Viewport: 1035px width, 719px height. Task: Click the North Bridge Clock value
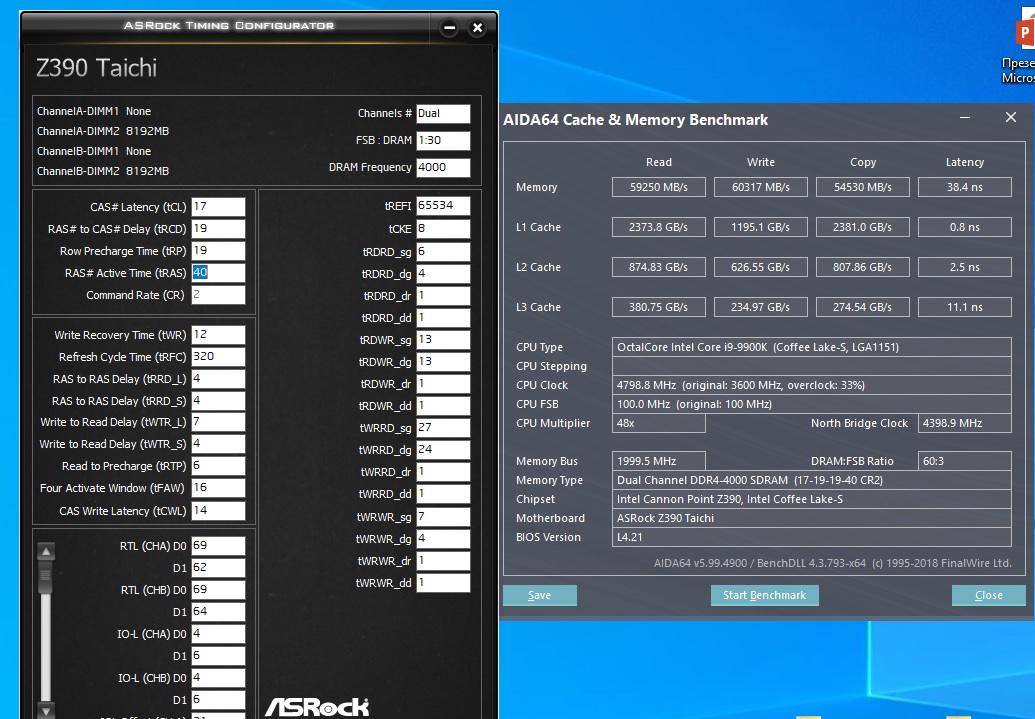[x=965, y=423]
